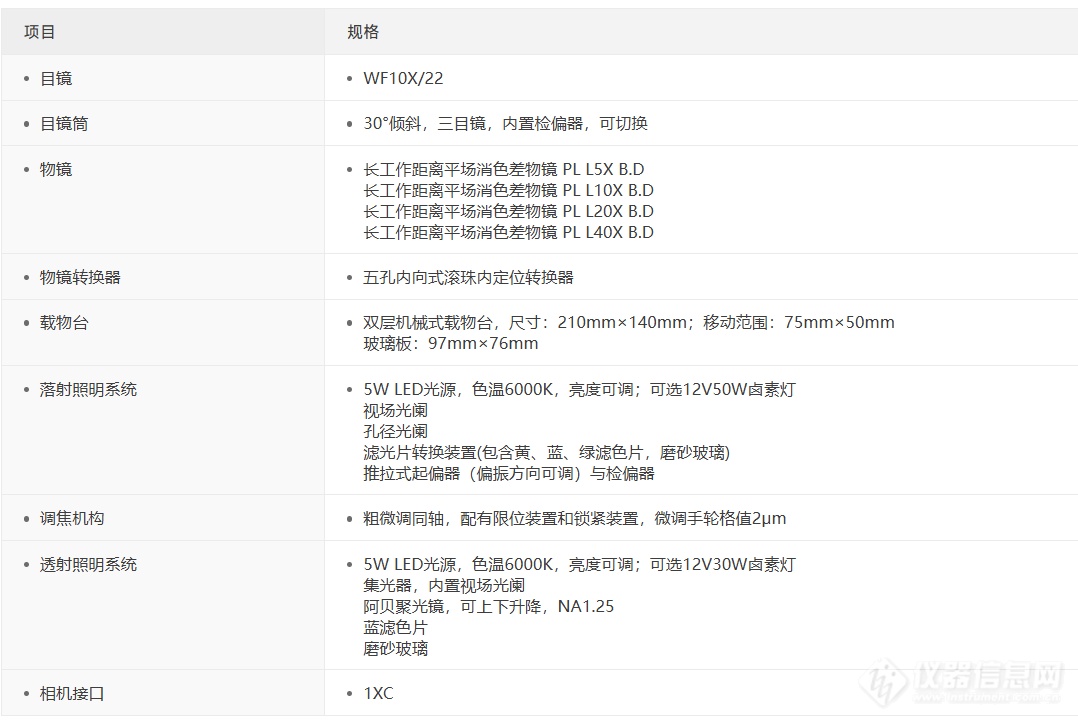Open the 目镜筒 specification row

tap(62, 123)
